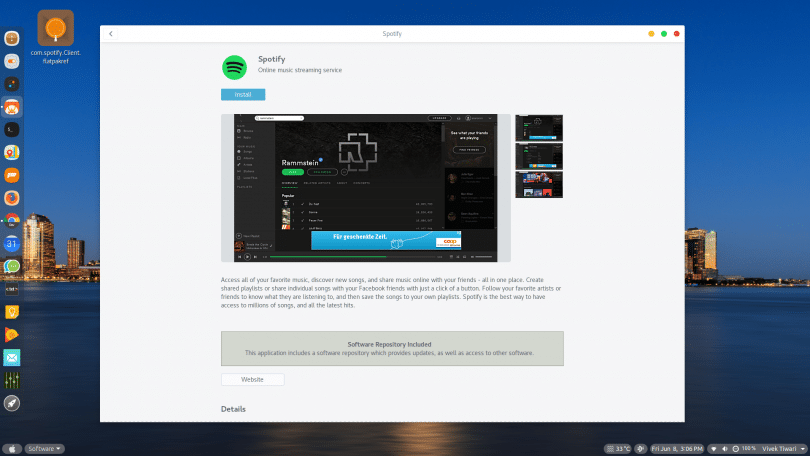
Task: Open the Maps app in the dock
Action: (x=11, y=152)
